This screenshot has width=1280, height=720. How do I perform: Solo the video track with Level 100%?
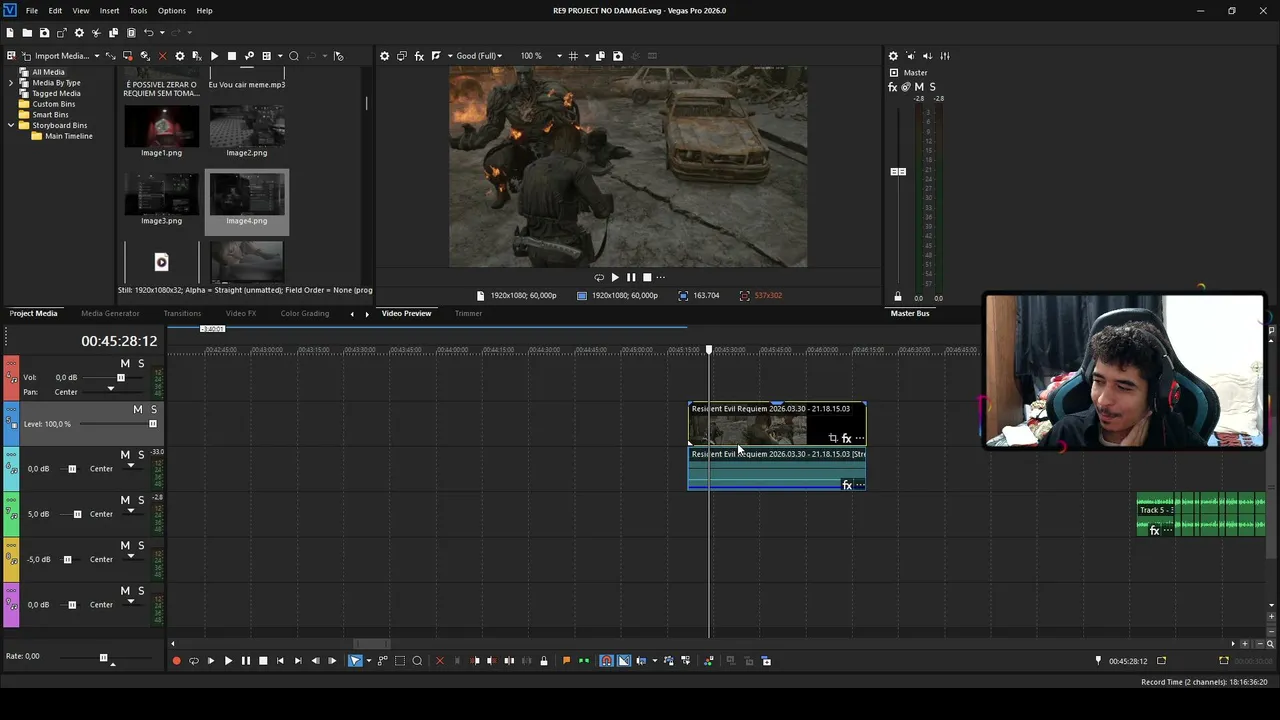(153, 409)
